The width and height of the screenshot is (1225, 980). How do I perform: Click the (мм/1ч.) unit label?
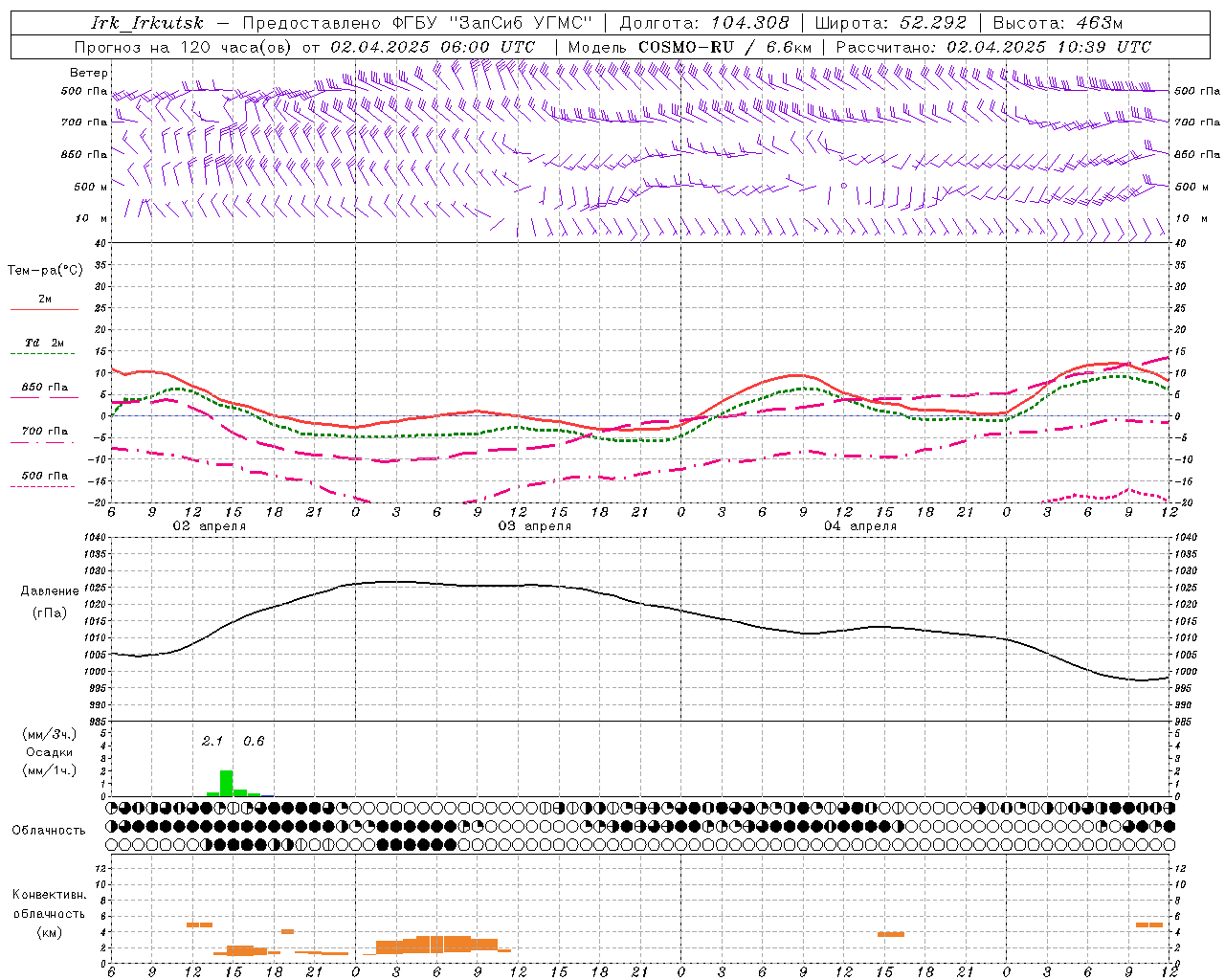point(49,770)
